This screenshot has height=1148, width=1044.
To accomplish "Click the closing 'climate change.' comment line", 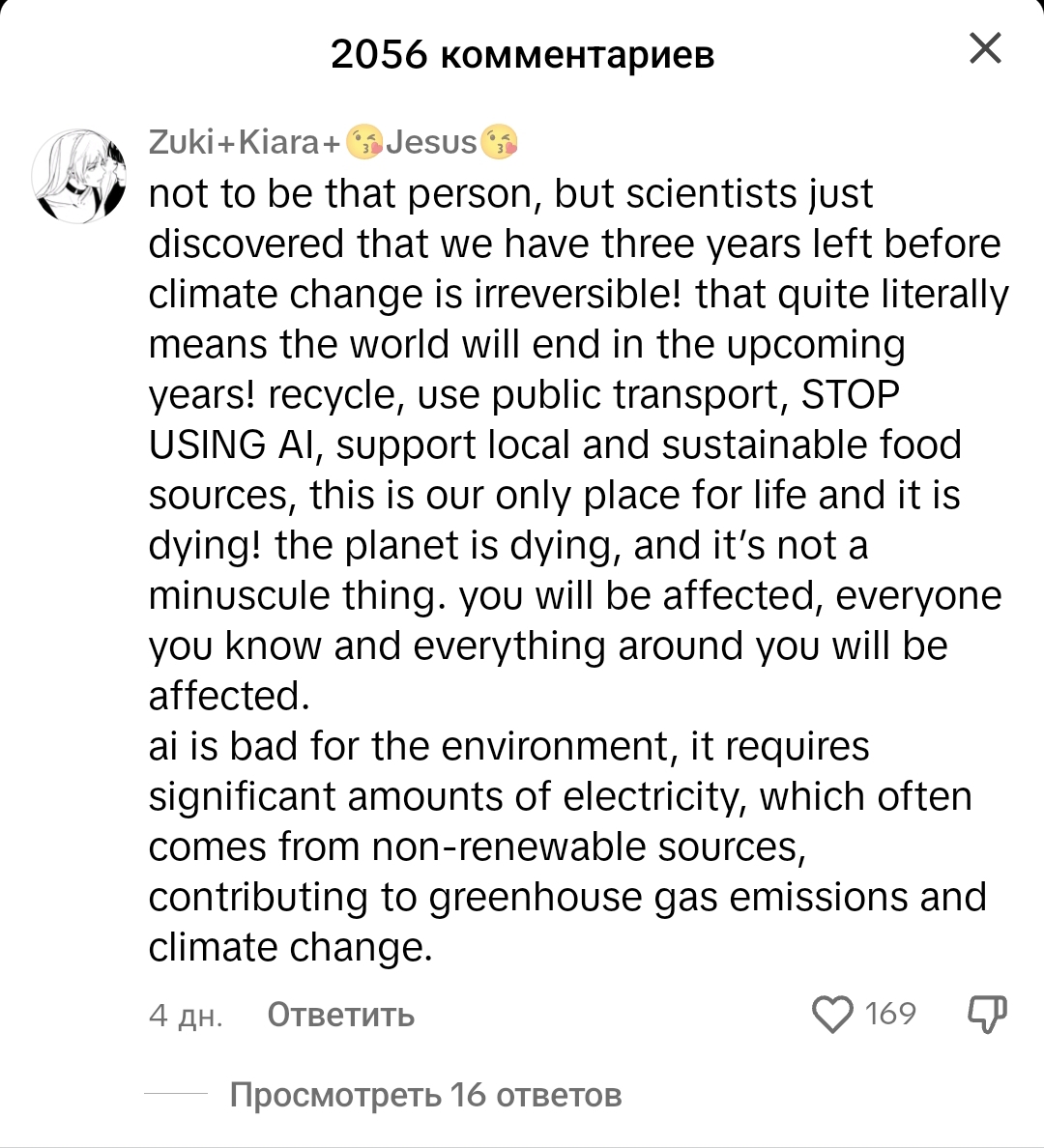I will [290, 948].
